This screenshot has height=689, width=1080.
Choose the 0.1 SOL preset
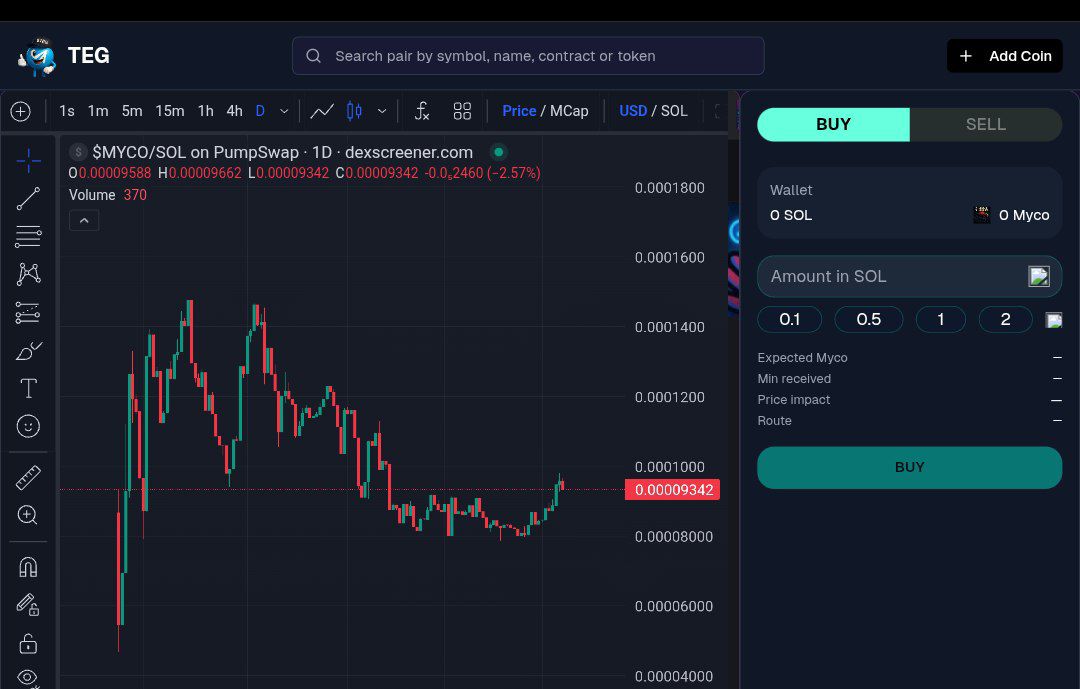click(x=790, y=319)
